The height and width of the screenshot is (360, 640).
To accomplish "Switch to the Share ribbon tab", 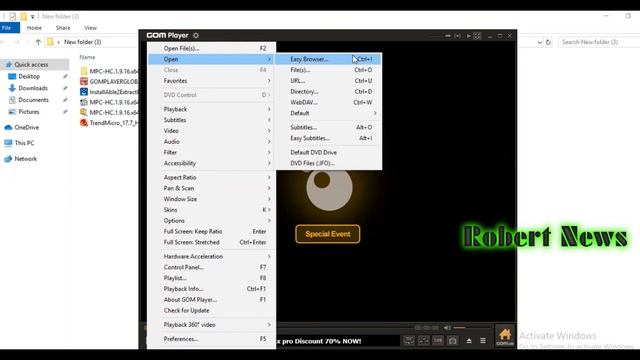I will (x=63, y=28).
